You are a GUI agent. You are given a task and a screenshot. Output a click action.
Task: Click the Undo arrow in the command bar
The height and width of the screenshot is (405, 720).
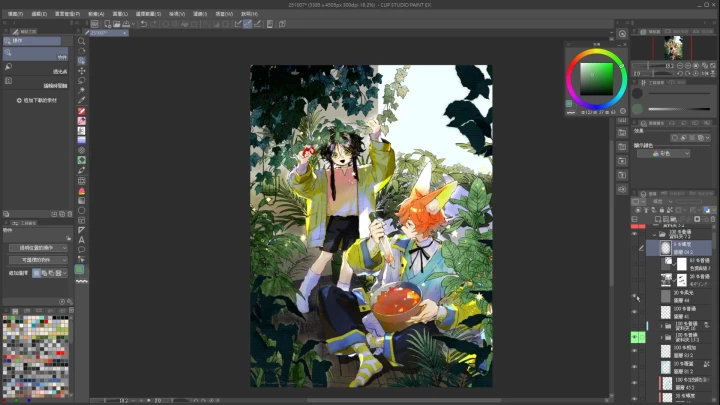coord(141,23)
